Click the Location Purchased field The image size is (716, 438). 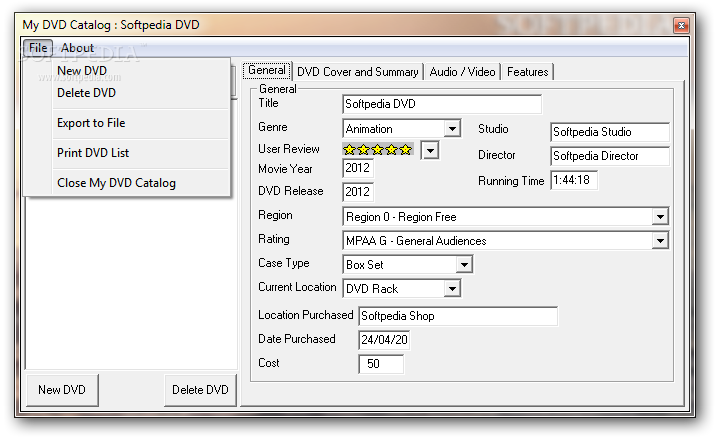[458, 316]
